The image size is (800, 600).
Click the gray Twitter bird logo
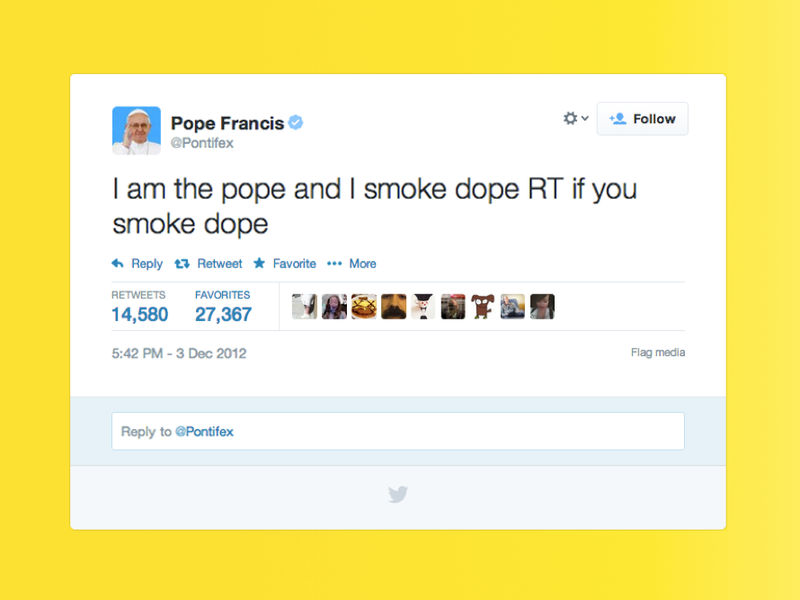click(x=398, y=494)
